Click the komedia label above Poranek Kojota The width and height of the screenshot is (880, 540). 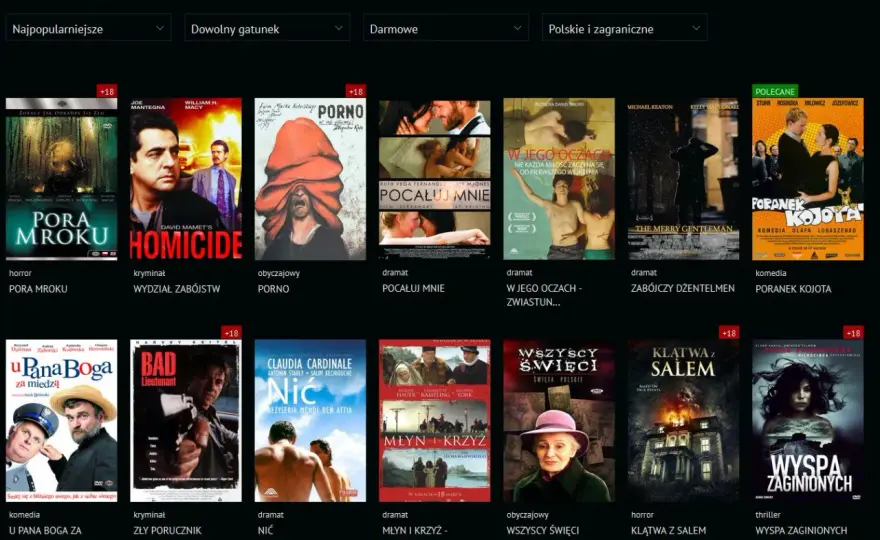point(771,273)
